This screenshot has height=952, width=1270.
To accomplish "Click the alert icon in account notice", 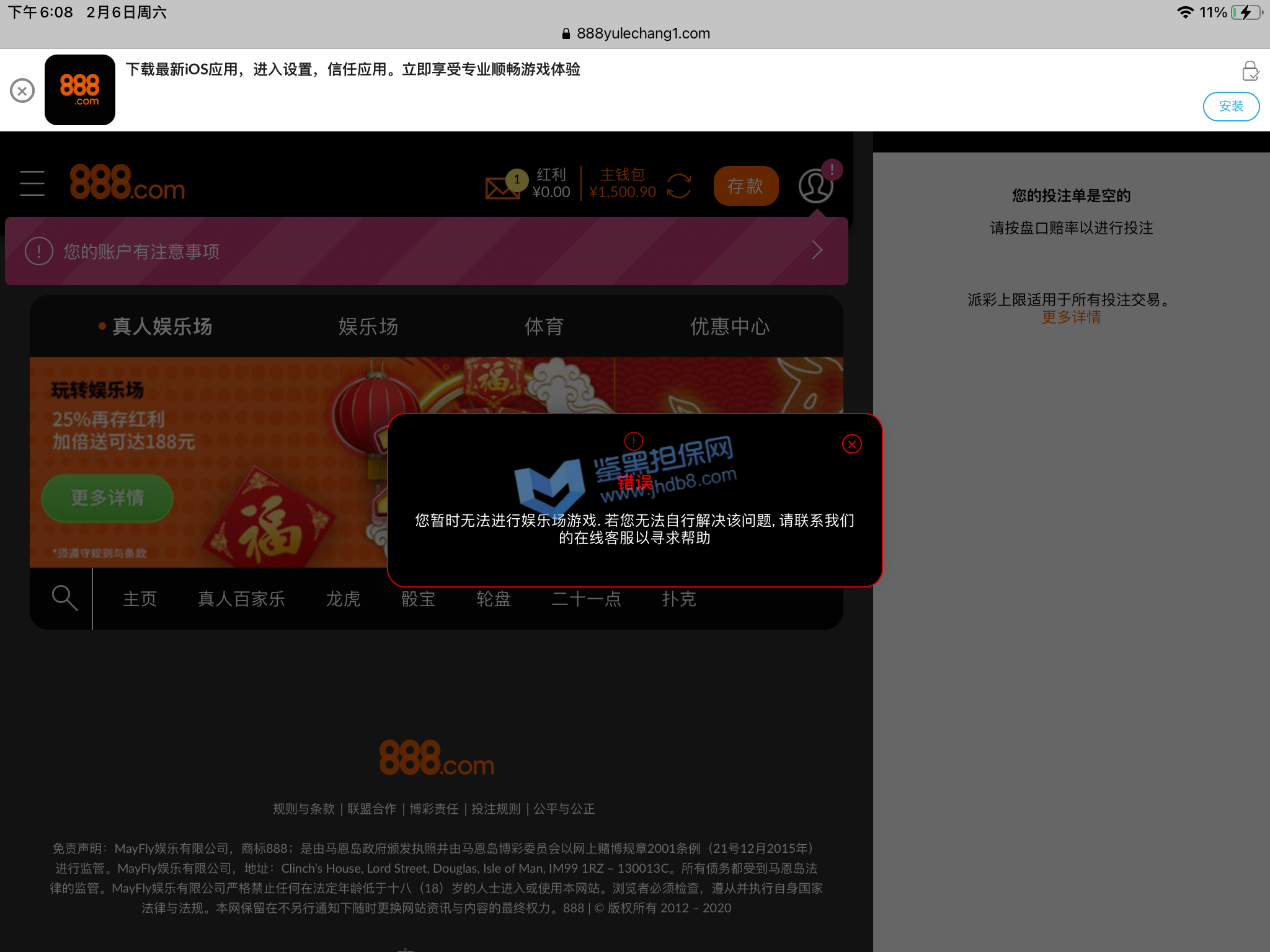I will pos(39,252).
